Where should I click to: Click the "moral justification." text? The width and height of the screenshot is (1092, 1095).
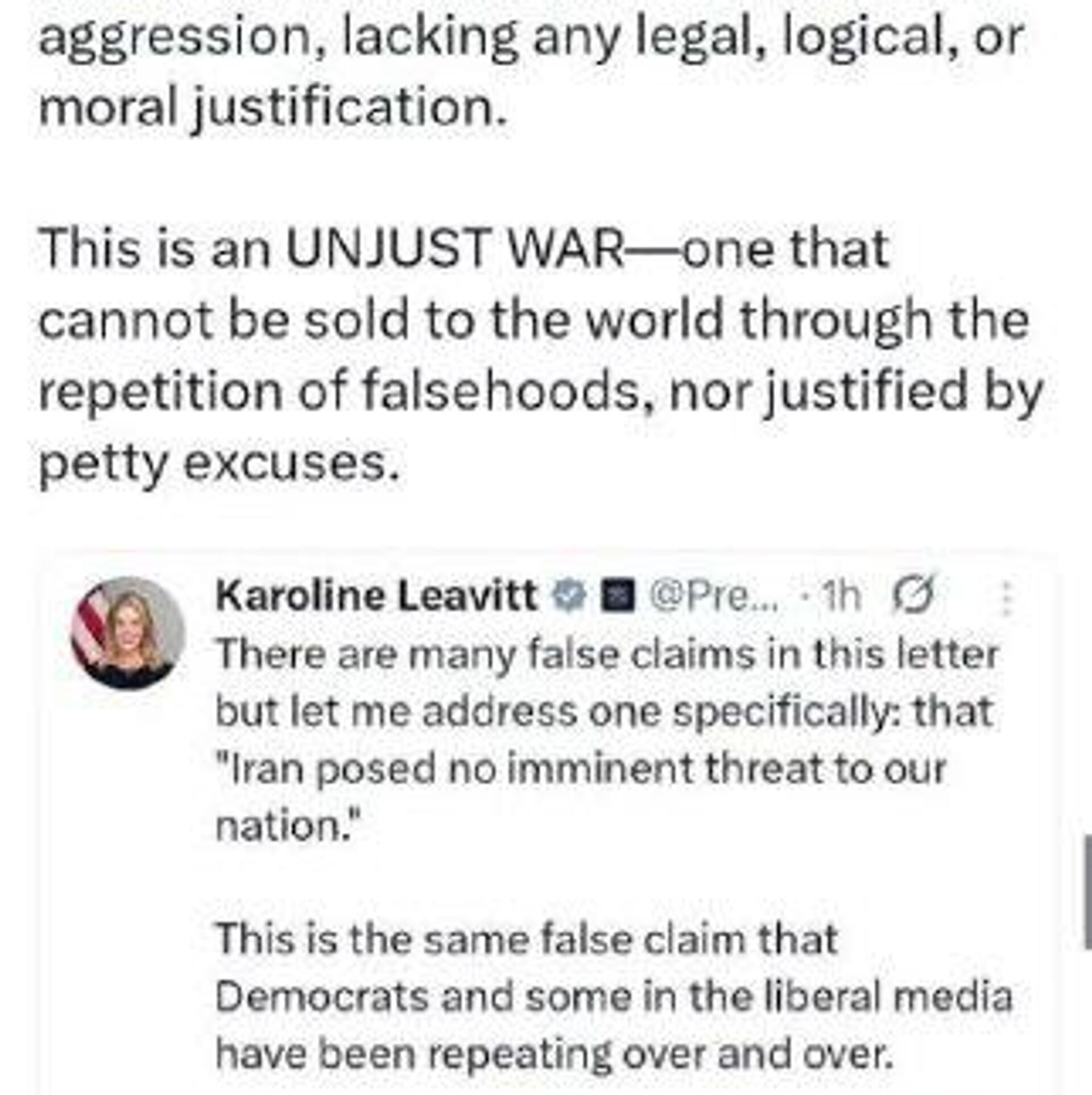272,109
